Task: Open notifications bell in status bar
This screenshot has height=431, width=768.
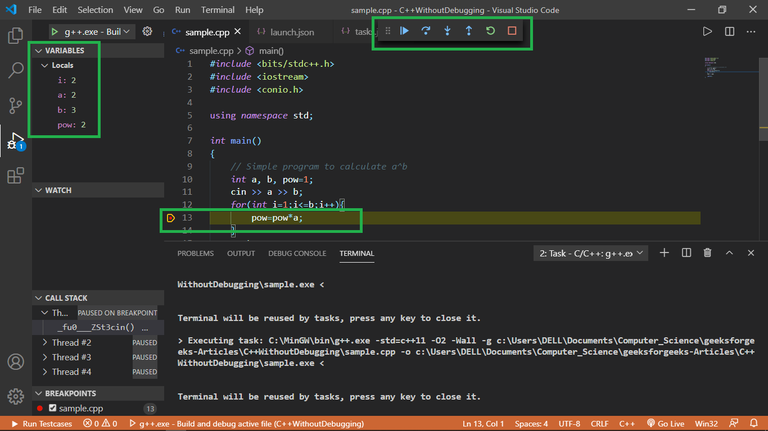Action: click(x=754, y=423)
